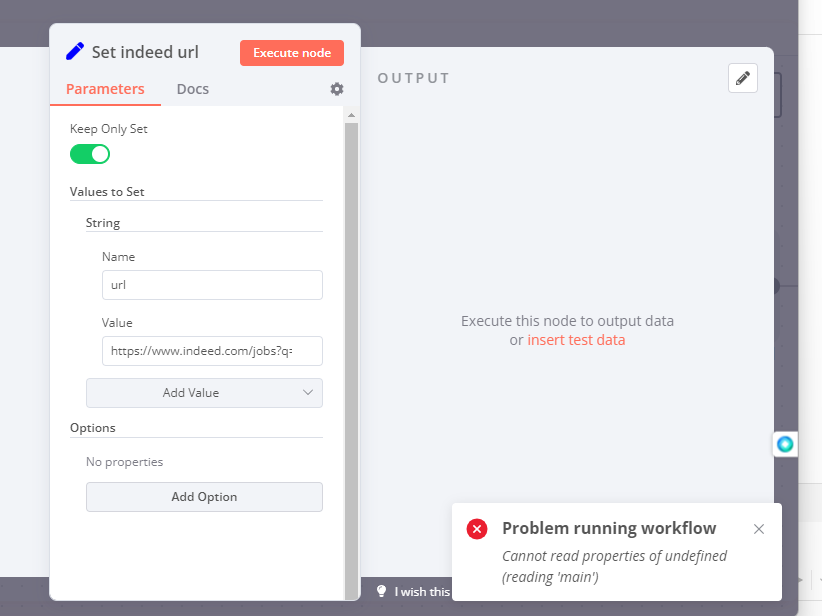The width and height of the screenshot is (822, 616).
Task: Click the insert test data link
Action: coord(576,340)
